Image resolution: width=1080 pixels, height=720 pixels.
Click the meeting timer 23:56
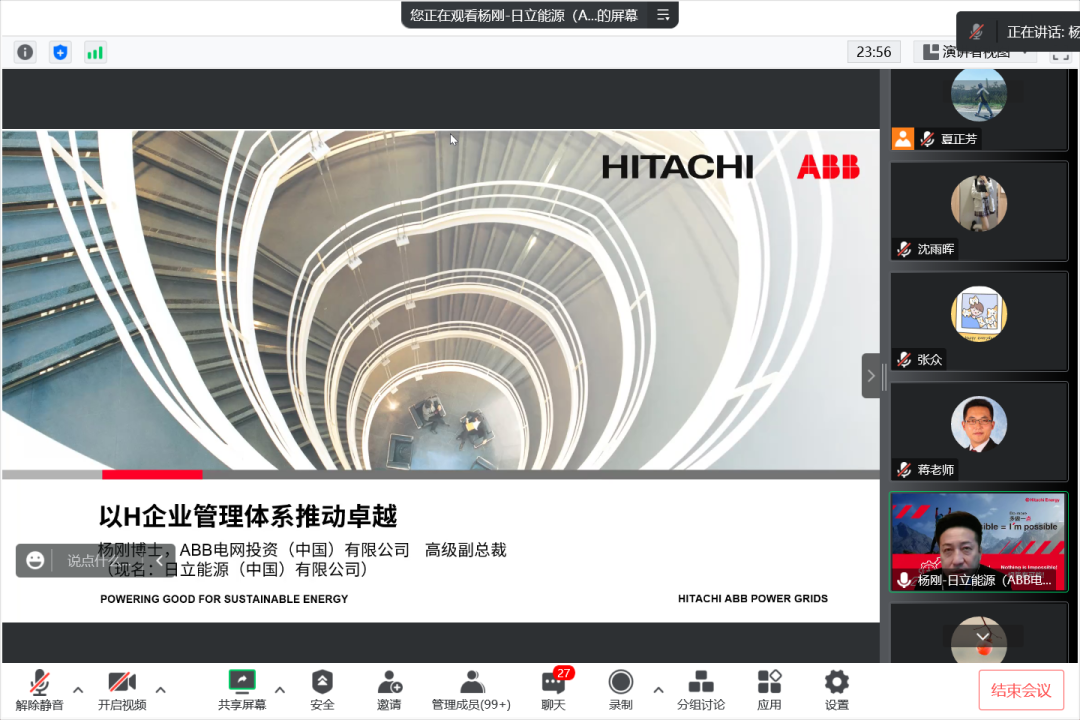(873, 52)
